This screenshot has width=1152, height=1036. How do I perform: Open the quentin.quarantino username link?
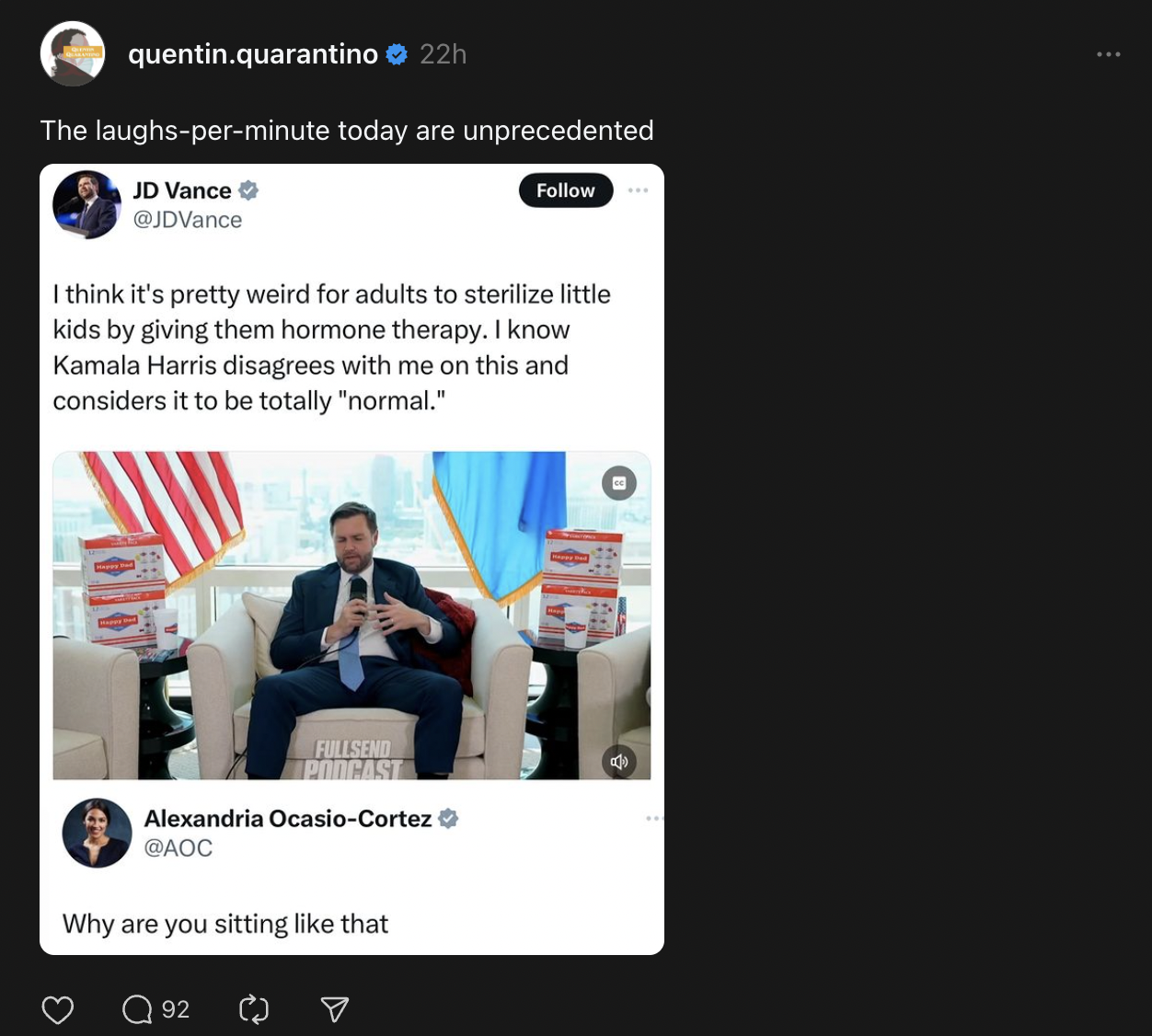click(253, 54)
